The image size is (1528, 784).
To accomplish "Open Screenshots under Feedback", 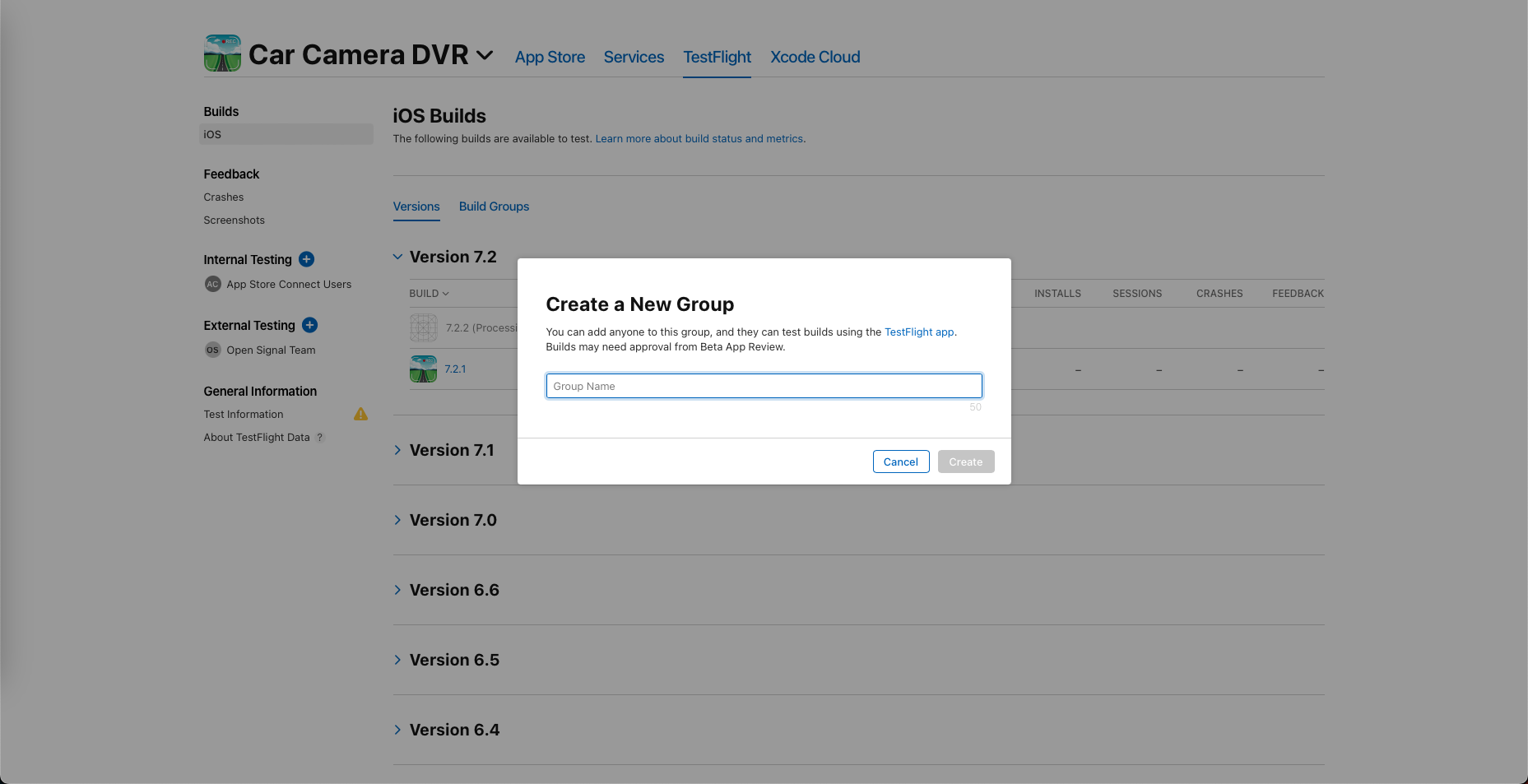I will [235, 220].
